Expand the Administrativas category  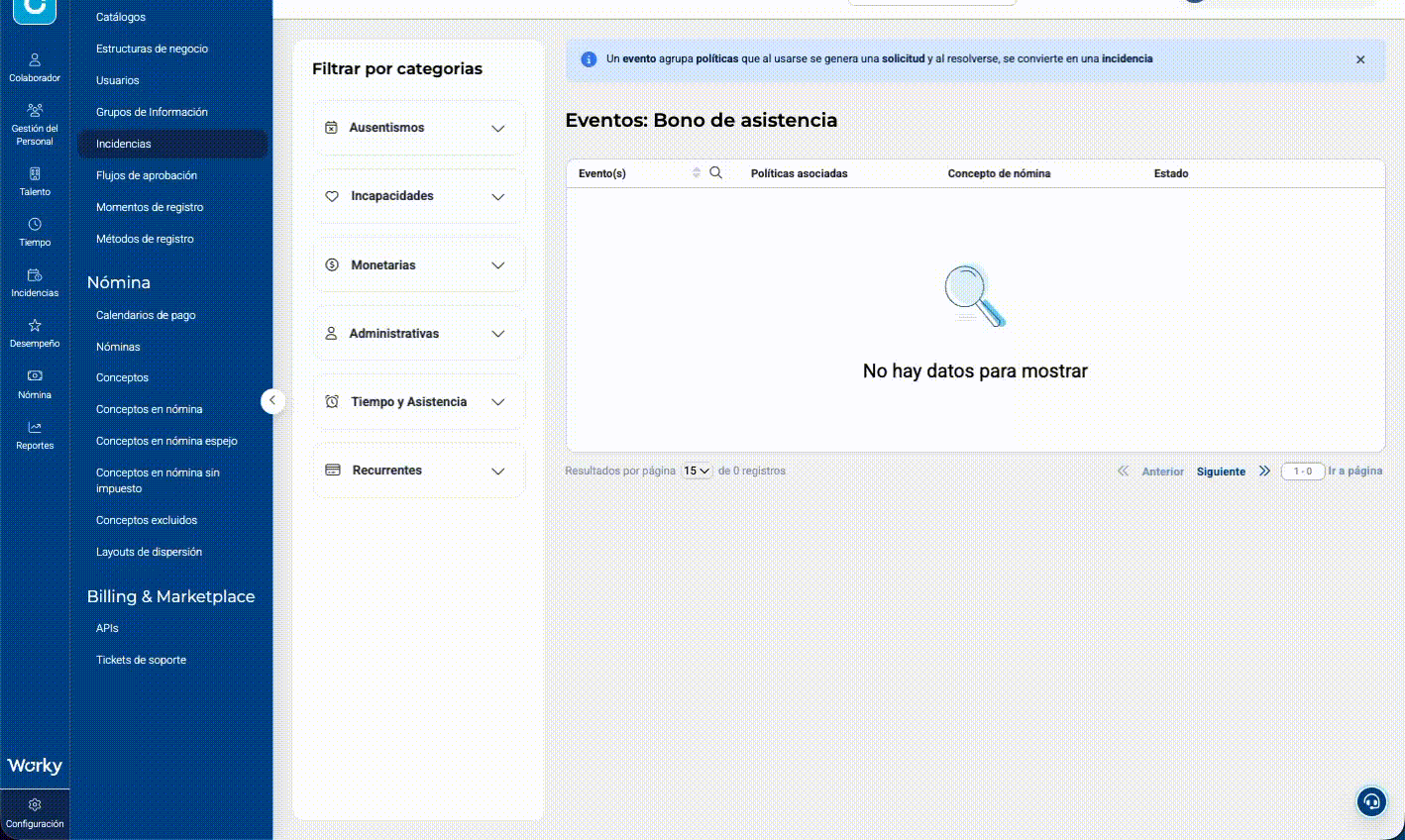pos(419,334)
